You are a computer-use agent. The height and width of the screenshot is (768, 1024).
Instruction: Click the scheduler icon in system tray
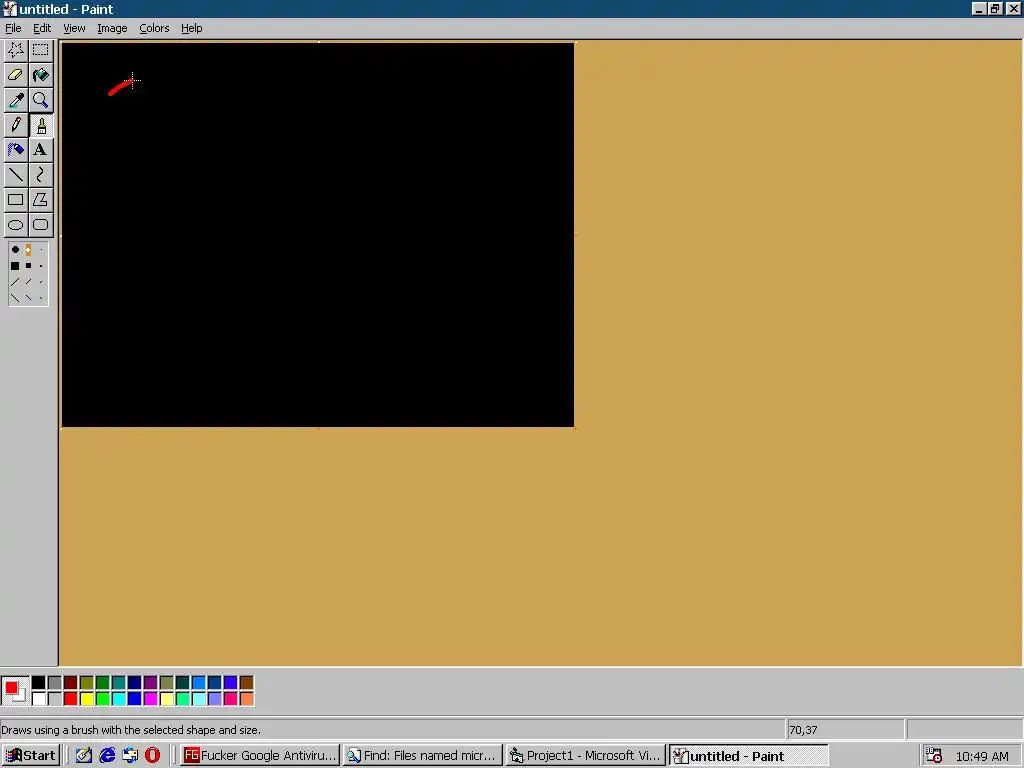click(x=934, y=756)
